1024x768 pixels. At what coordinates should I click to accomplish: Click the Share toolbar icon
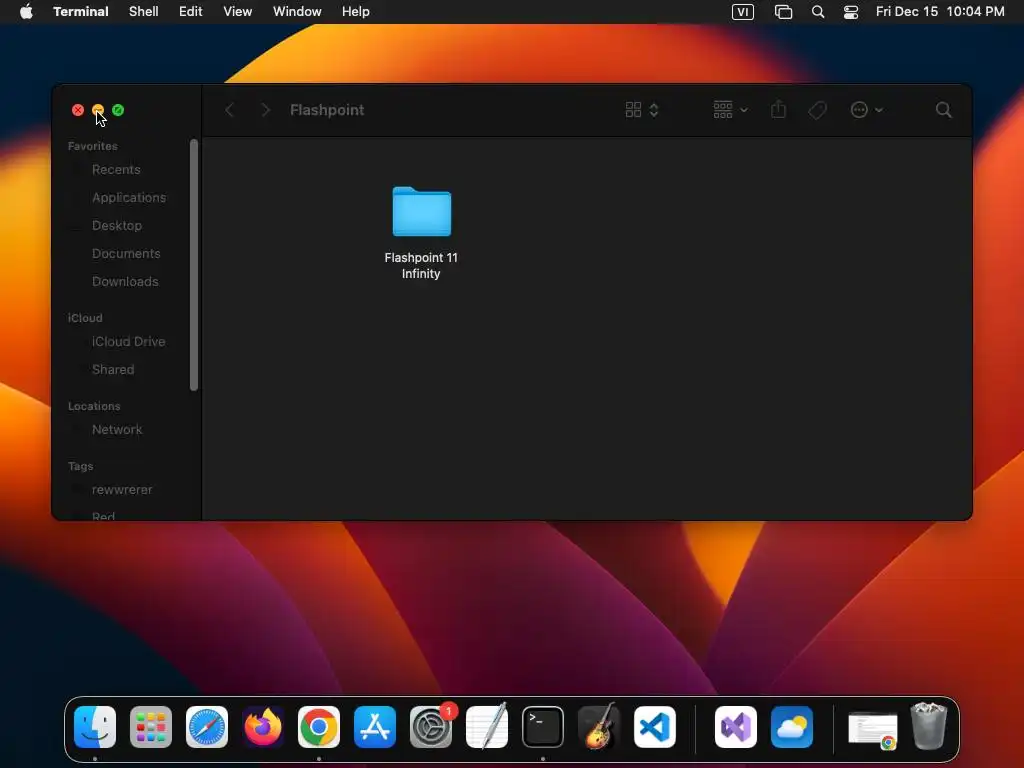pos(778,109)
